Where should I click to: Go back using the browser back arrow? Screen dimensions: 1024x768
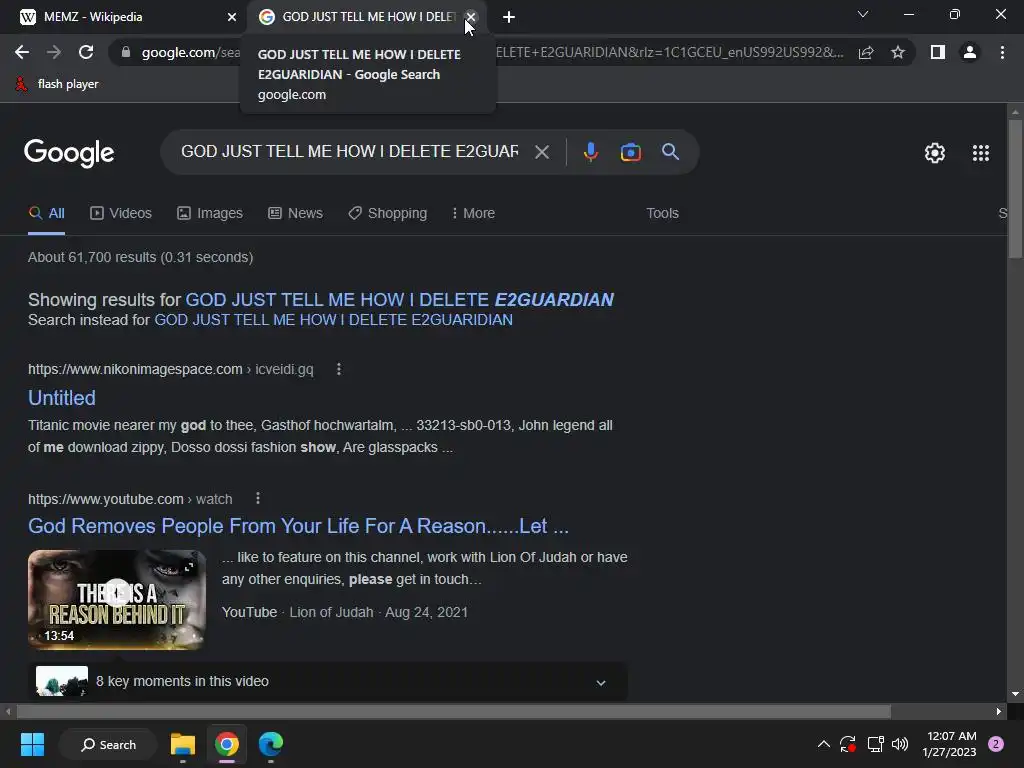(x=22, y=52)
